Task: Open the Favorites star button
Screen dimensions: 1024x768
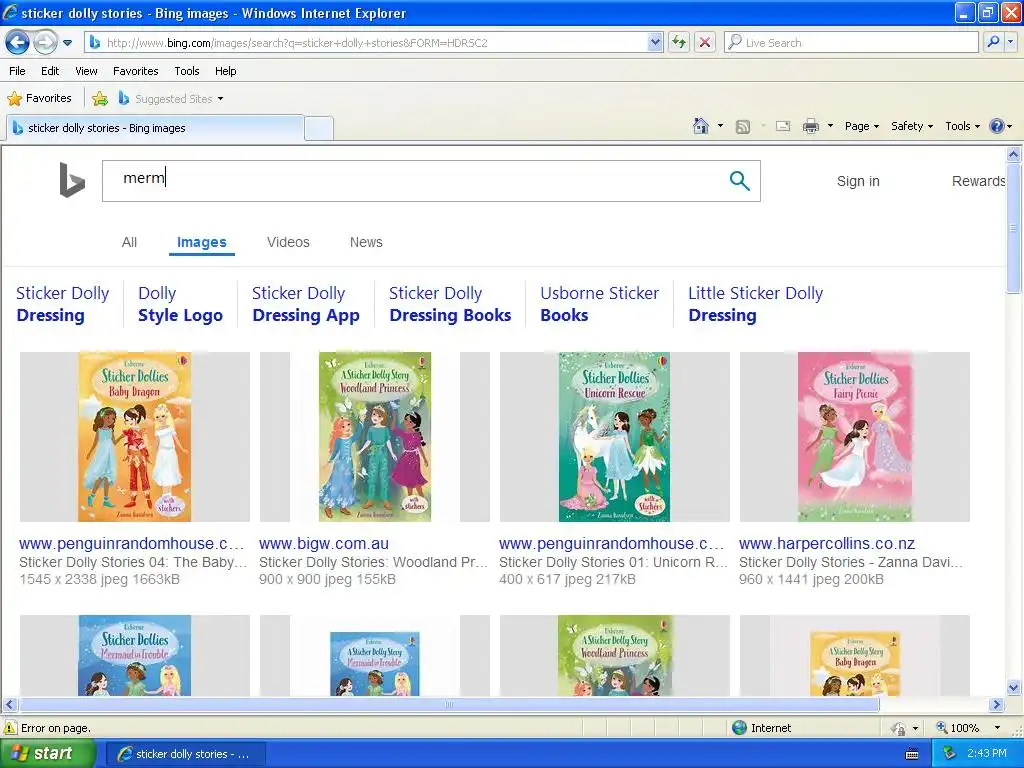Action: (39, 99)
